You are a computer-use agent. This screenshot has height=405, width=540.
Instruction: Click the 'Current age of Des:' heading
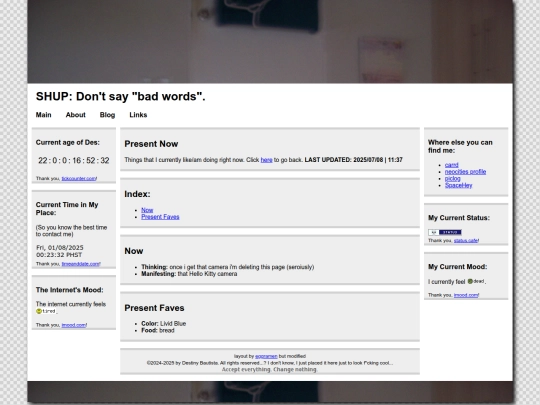pos(68,142)
